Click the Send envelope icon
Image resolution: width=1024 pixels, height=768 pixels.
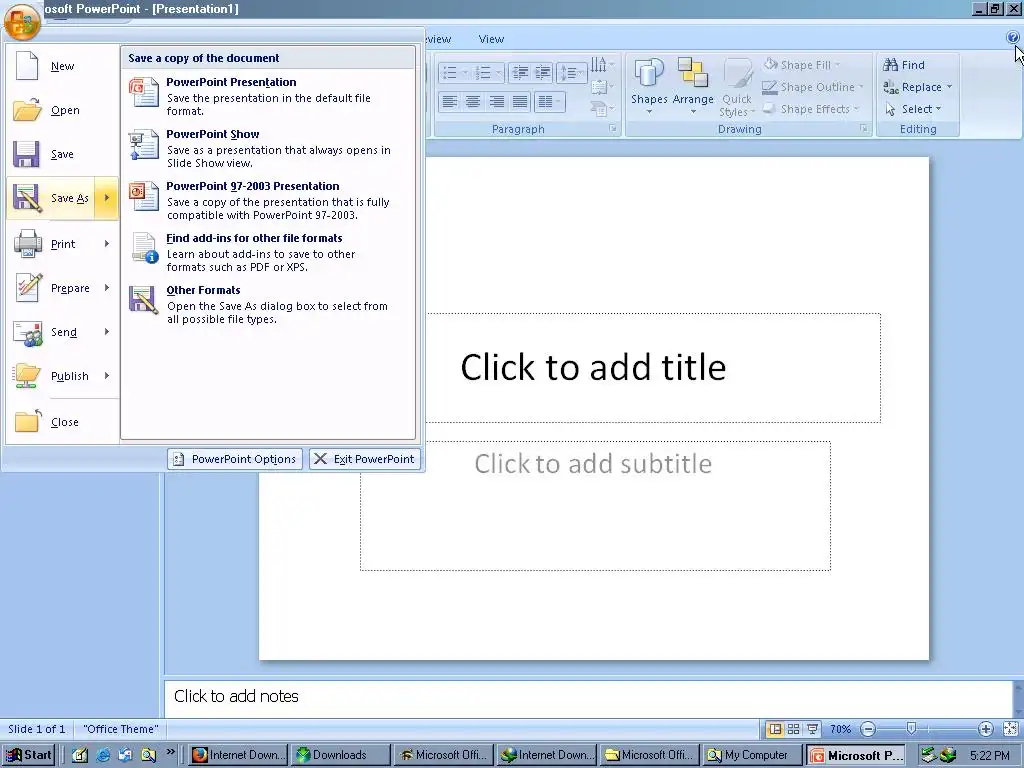click(x=27, y=332)
